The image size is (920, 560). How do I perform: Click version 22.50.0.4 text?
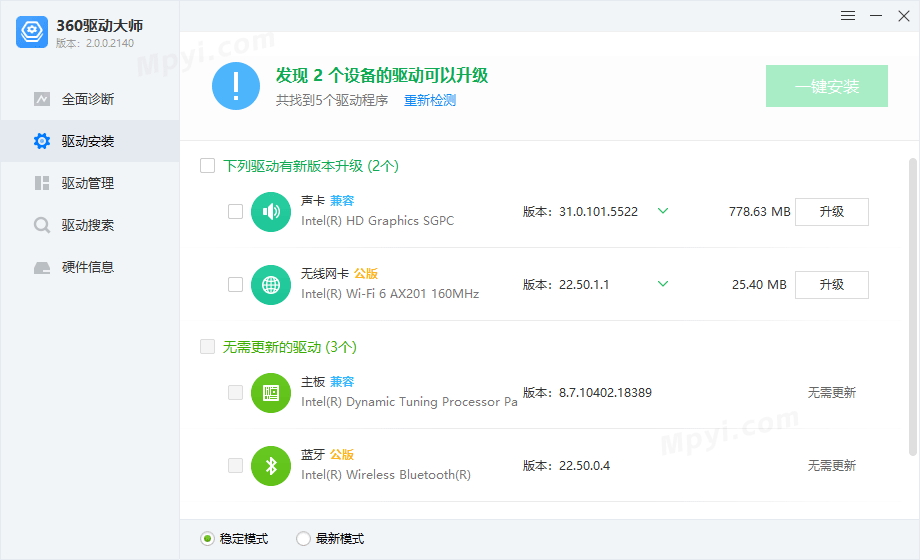584,466
